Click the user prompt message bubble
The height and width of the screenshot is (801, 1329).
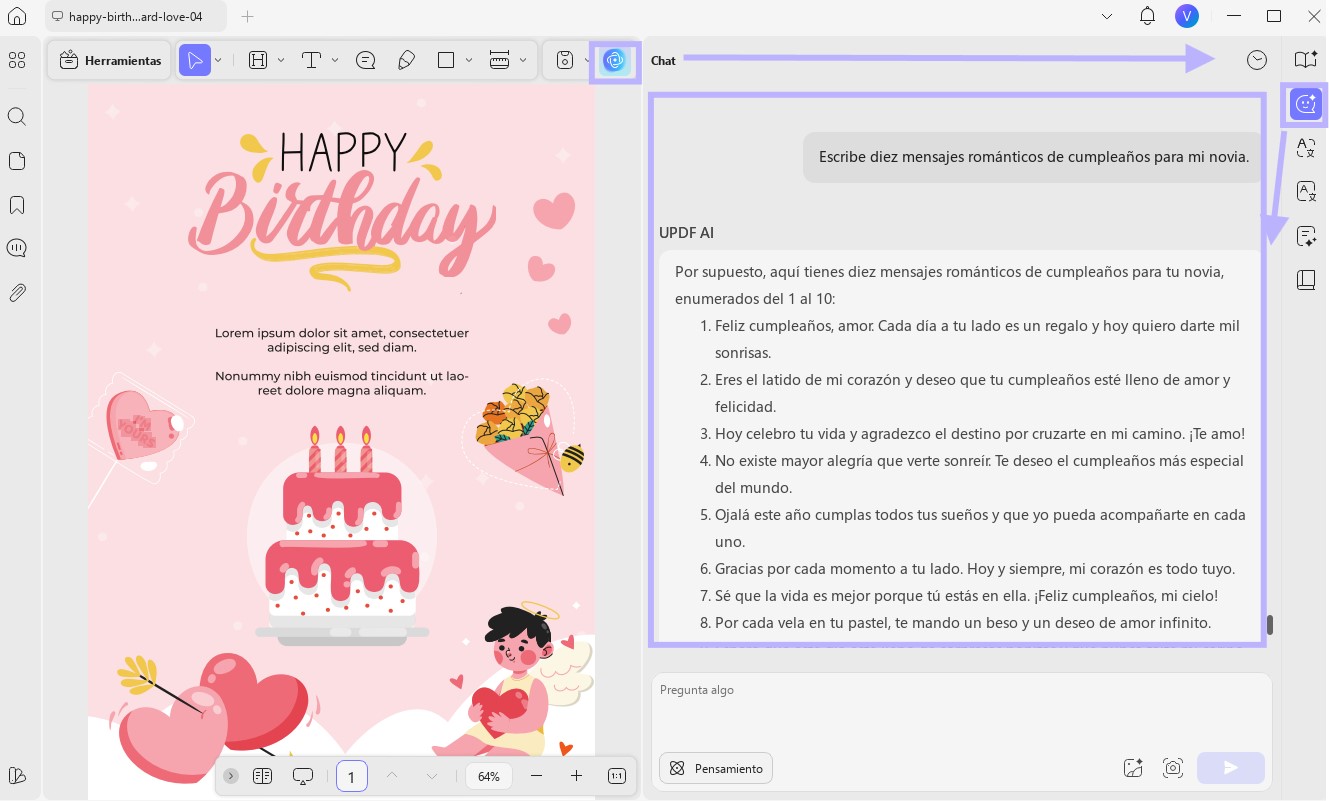(x=1033, y=157)
